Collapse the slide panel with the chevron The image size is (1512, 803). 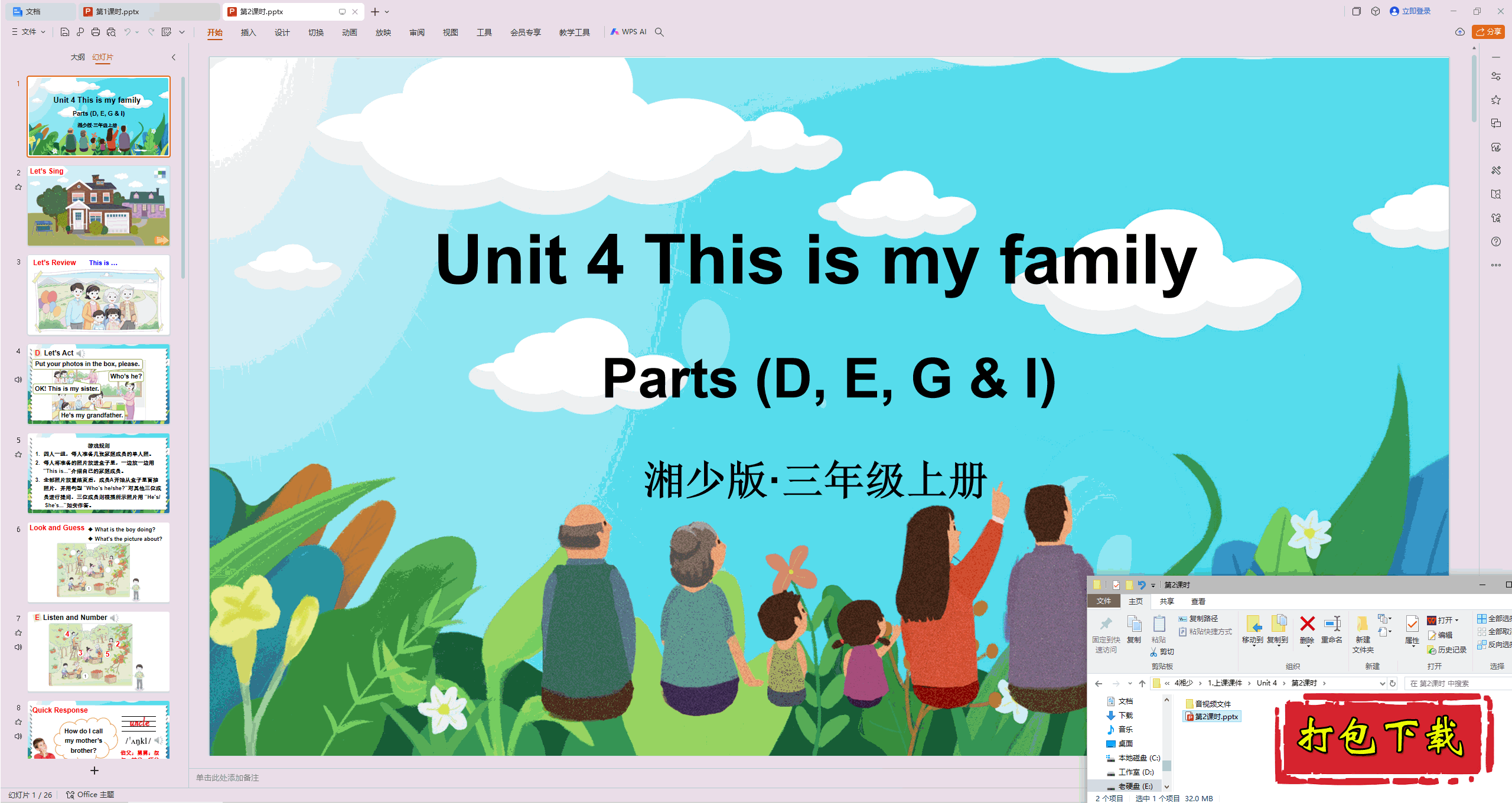[173, 57]
